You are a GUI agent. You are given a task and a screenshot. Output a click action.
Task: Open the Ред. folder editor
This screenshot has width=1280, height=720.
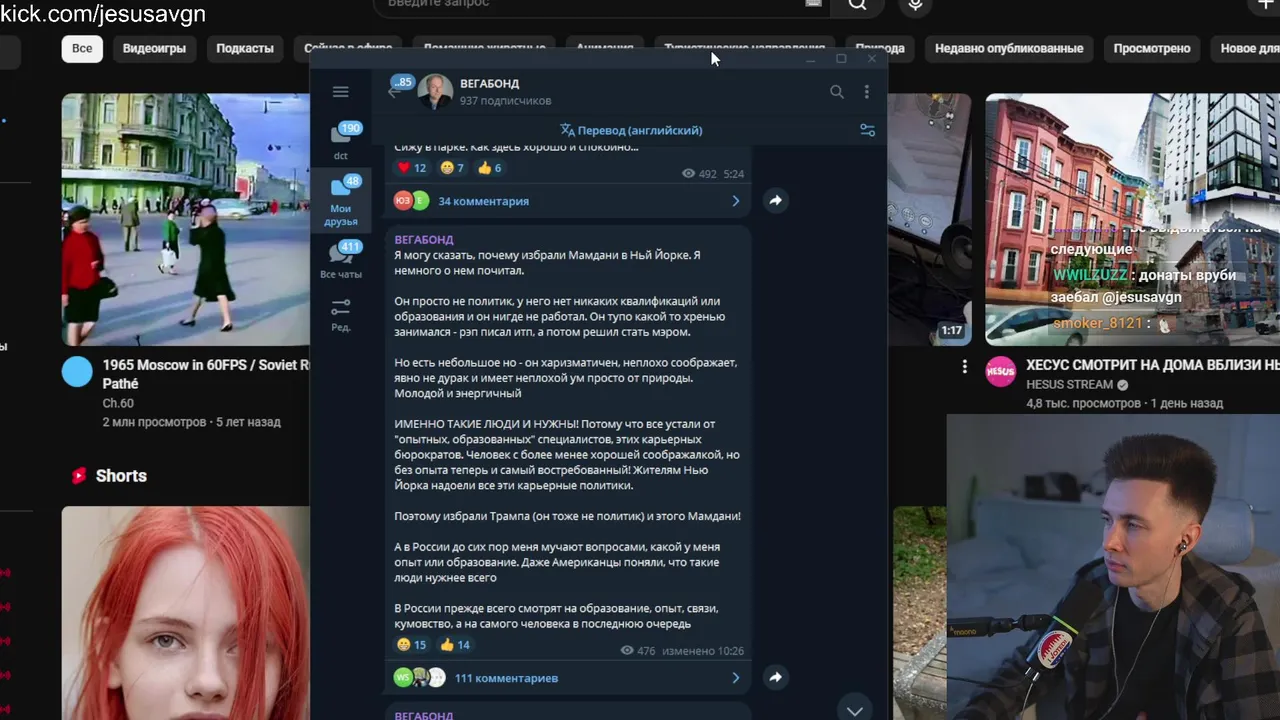tap(341, 314)
